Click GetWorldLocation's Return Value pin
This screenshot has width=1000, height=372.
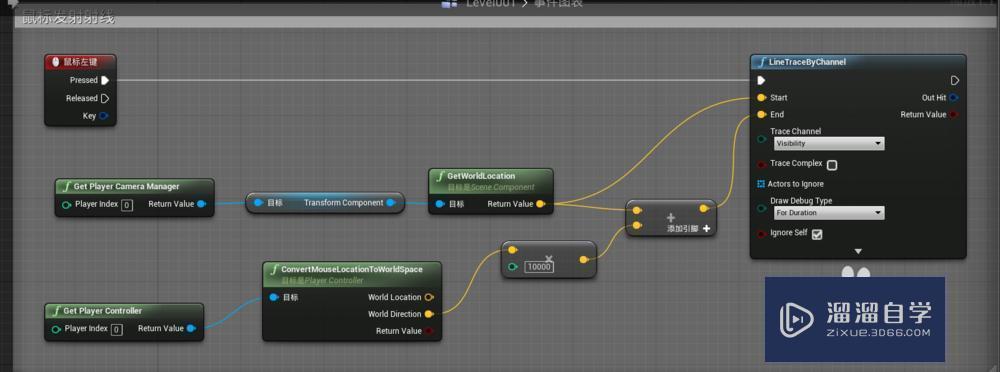(x=540, y=204)
